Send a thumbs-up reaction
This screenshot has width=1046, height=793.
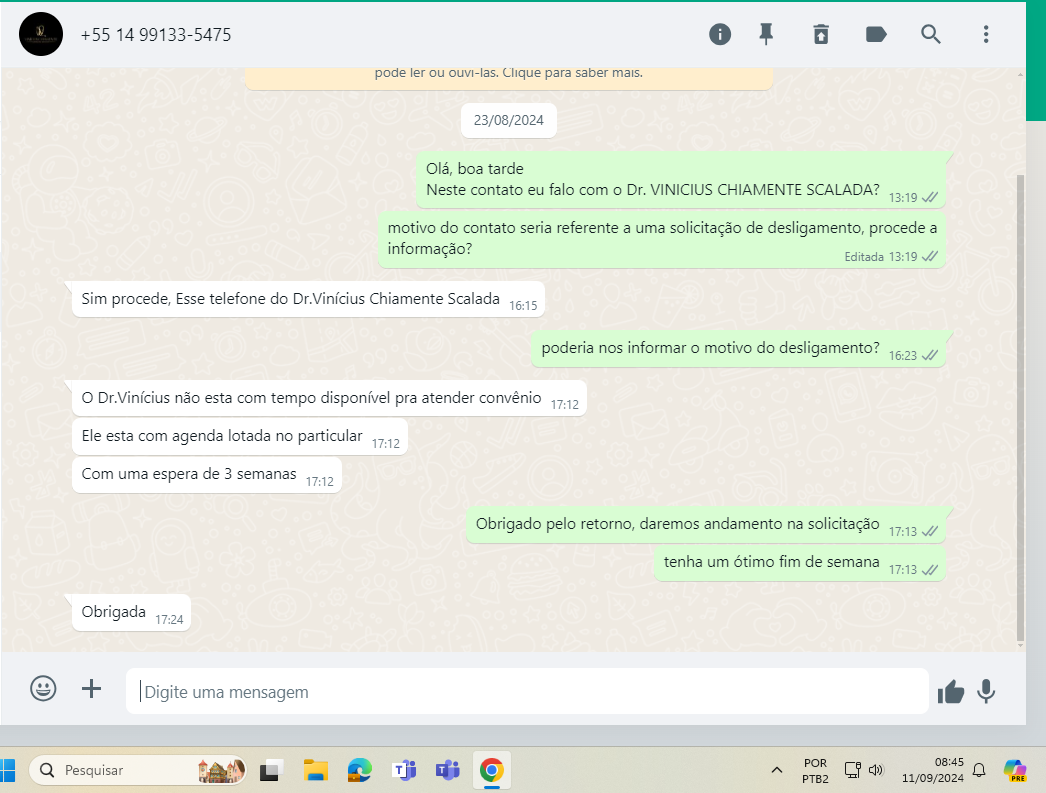click(951, 692)
